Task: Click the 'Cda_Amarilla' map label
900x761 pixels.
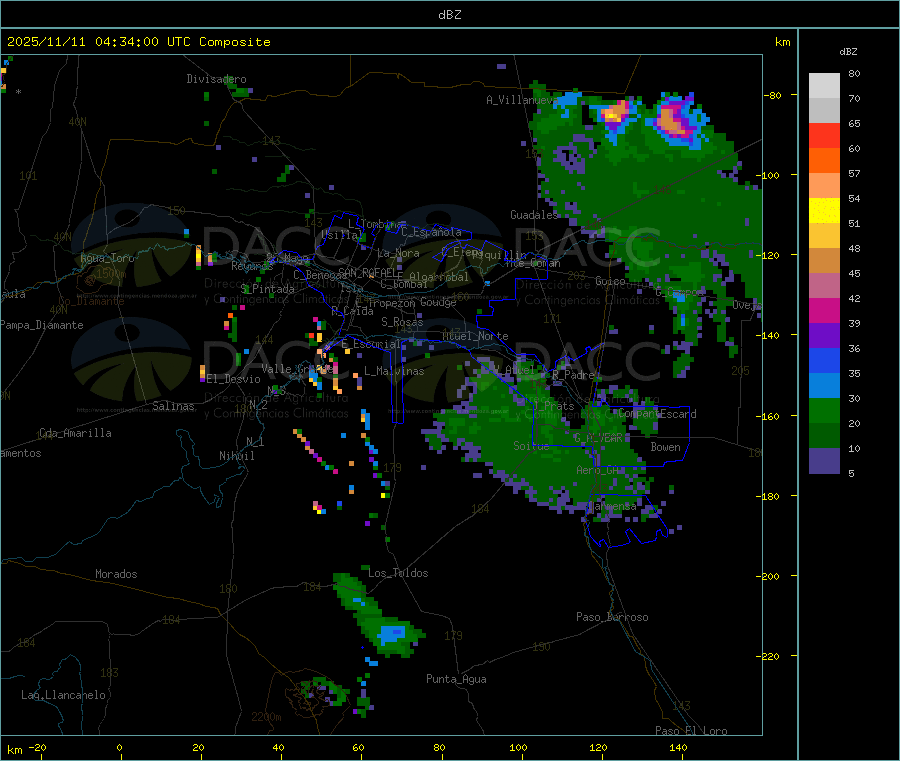Action: (x=75, y=433)
